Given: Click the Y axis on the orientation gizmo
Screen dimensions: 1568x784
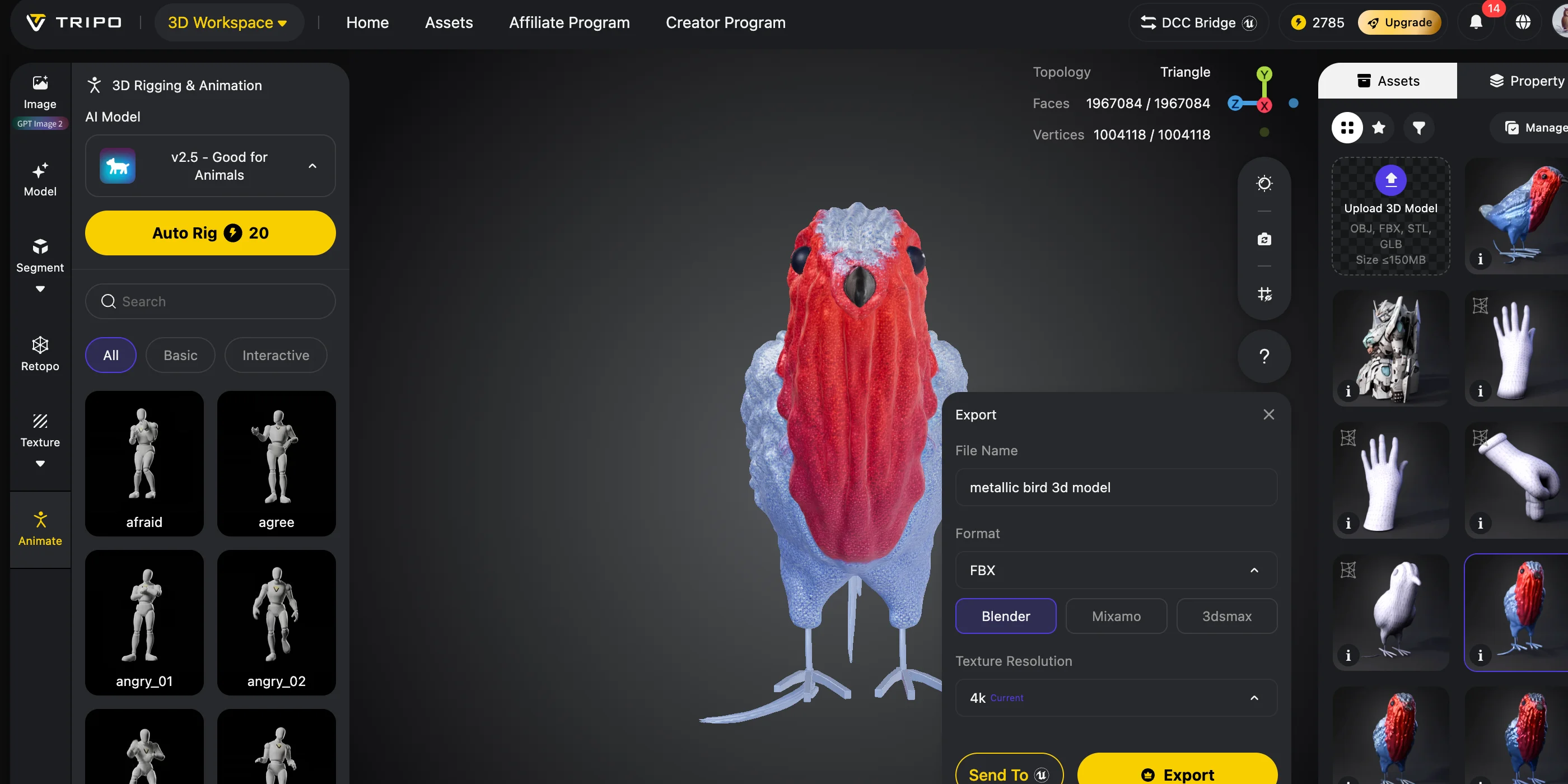Looking at the screenshot, I should (1264, 74).
